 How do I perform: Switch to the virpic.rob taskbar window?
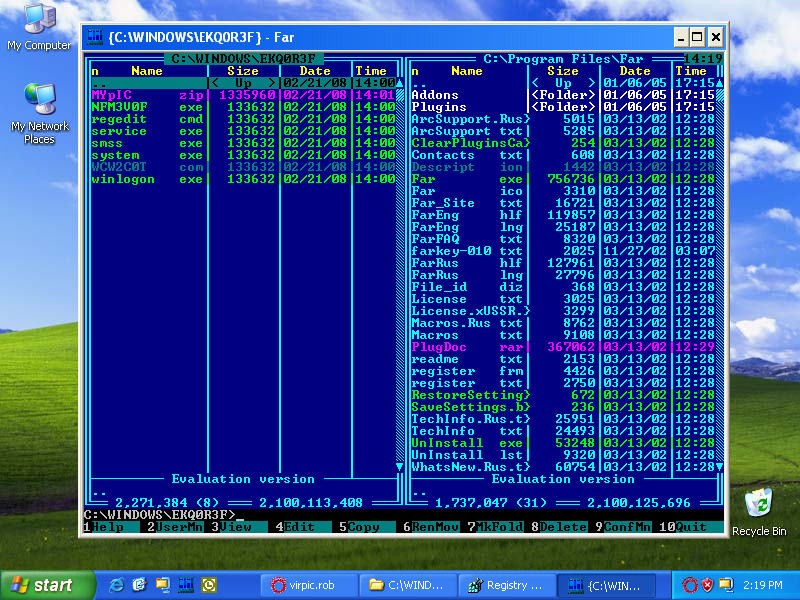(x=310, y=585)
